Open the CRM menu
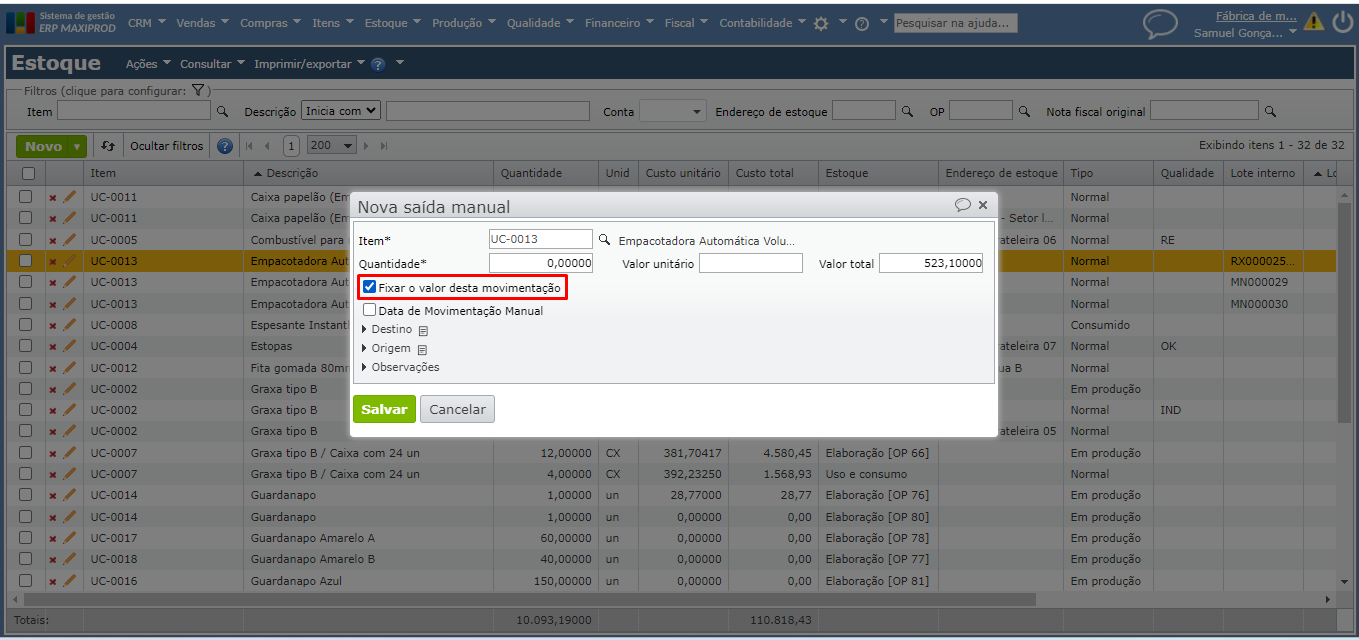The height and width of the screenshot is (640, 1359). tap(146, 23)
